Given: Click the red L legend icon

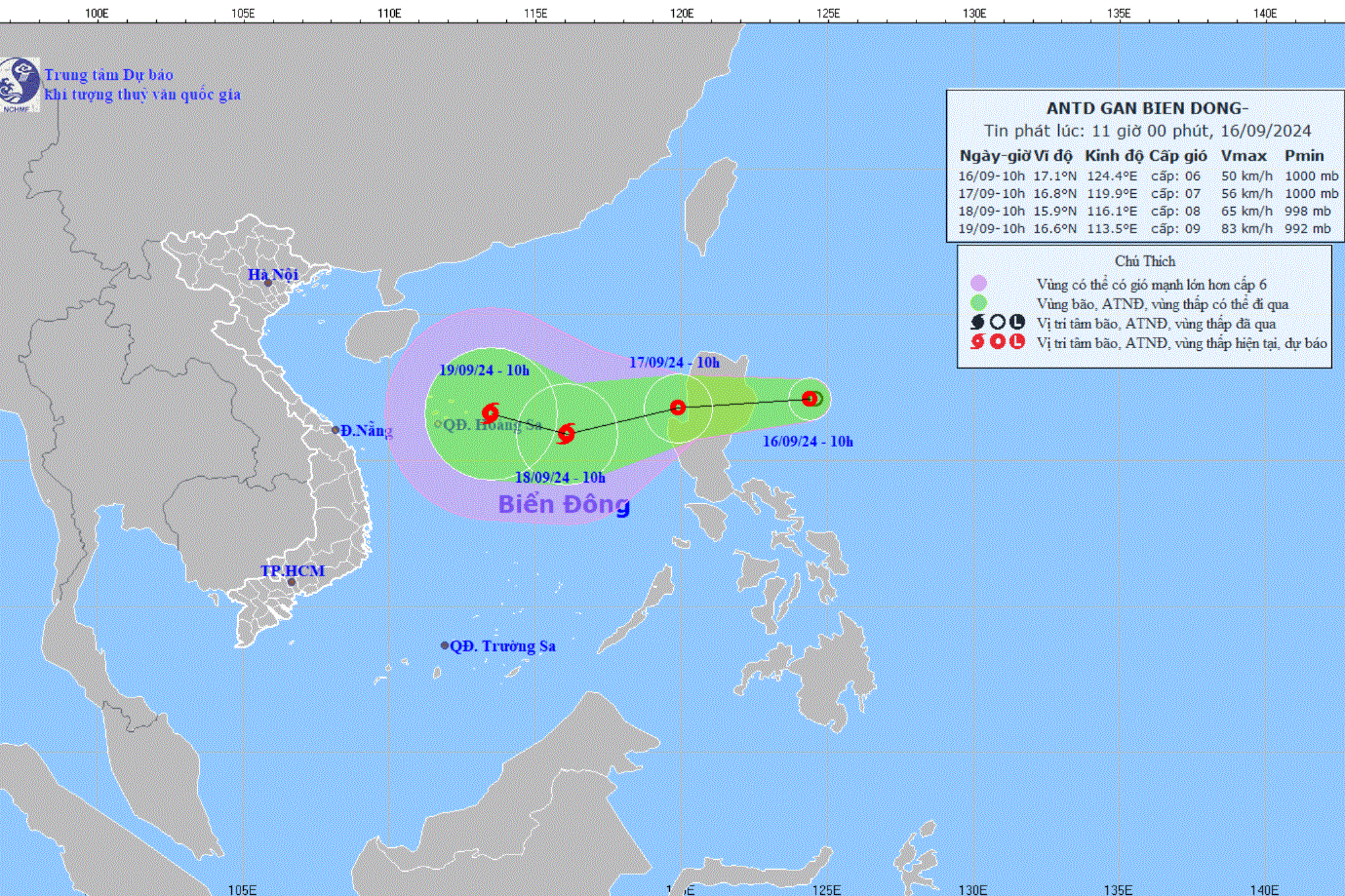Looking at the screenshot, I should click(1017, 341).
